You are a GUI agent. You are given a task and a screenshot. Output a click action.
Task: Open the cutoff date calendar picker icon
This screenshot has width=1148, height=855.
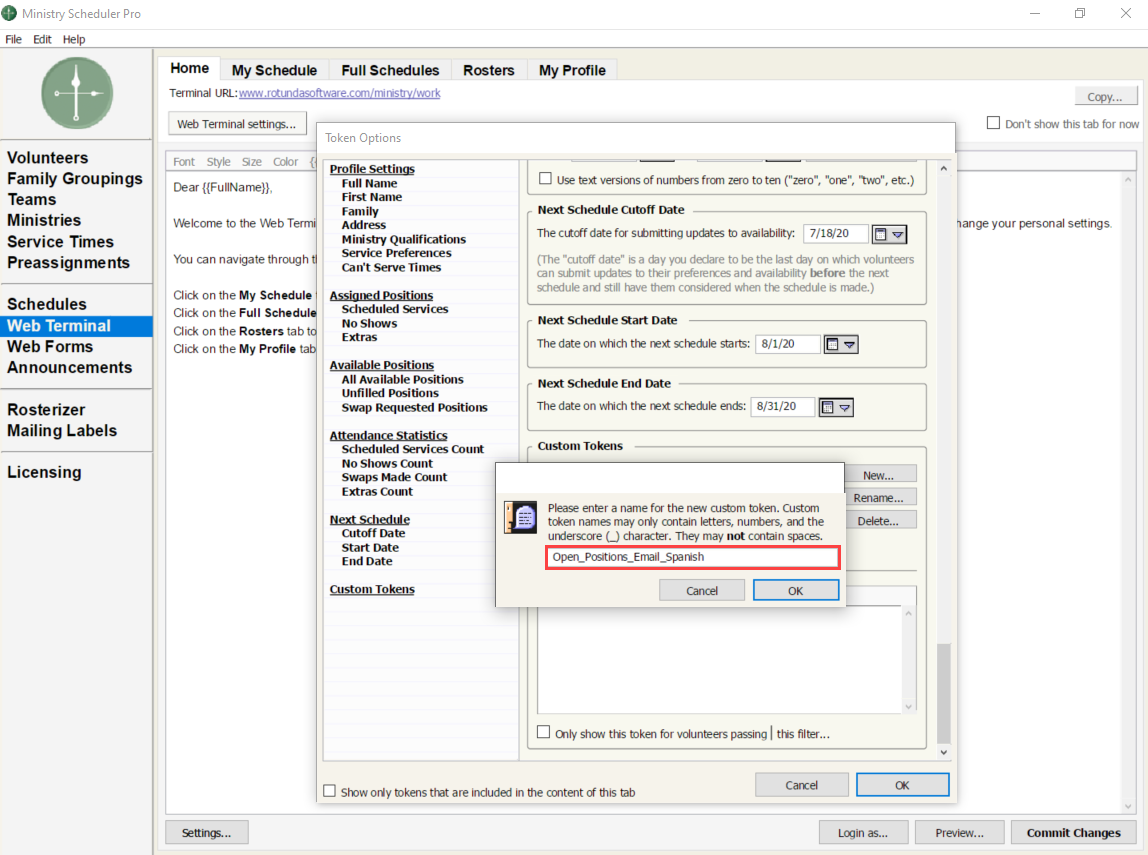(x=881, y=234)
